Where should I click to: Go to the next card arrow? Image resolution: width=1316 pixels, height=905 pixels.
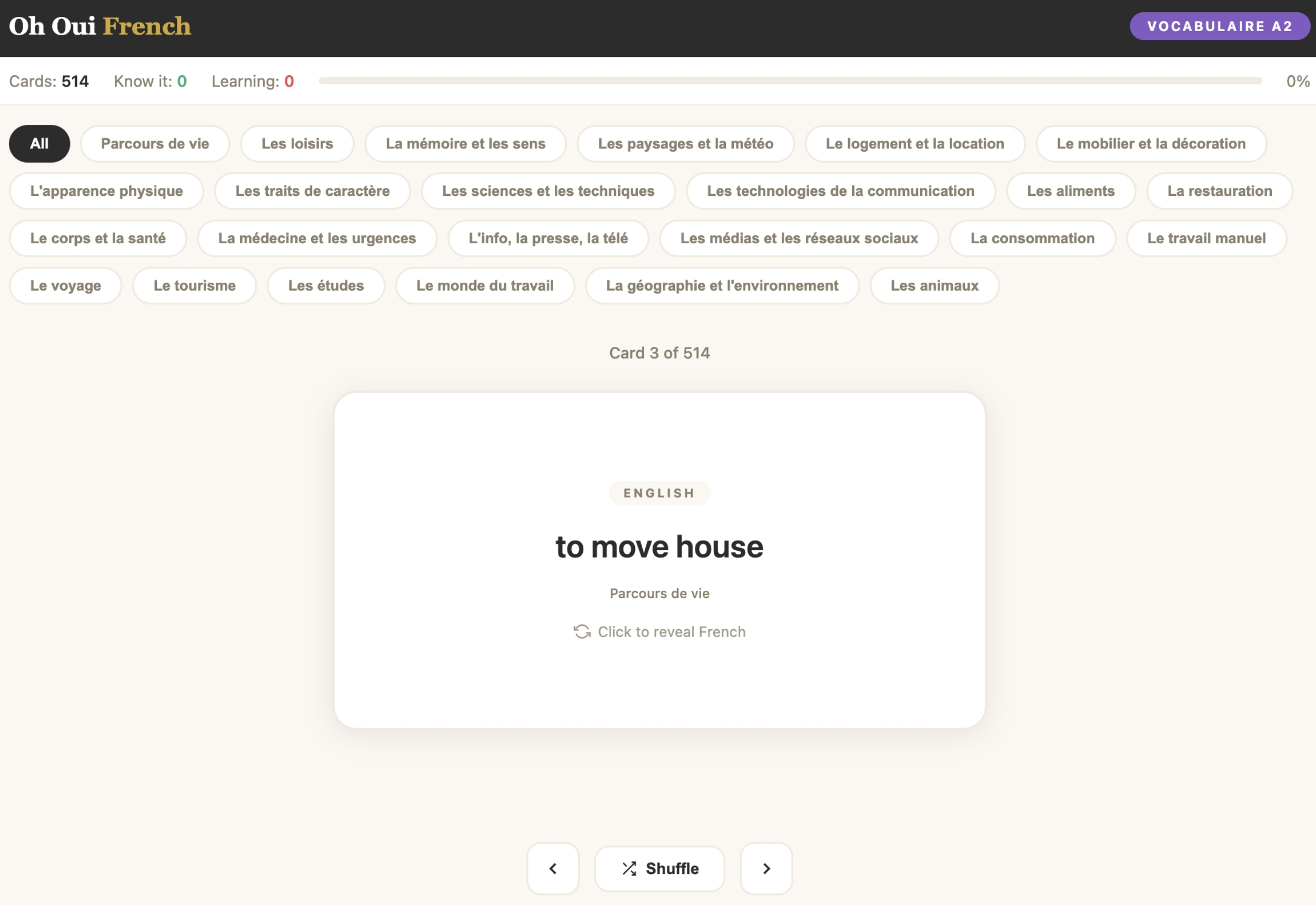tap(766, 868)
